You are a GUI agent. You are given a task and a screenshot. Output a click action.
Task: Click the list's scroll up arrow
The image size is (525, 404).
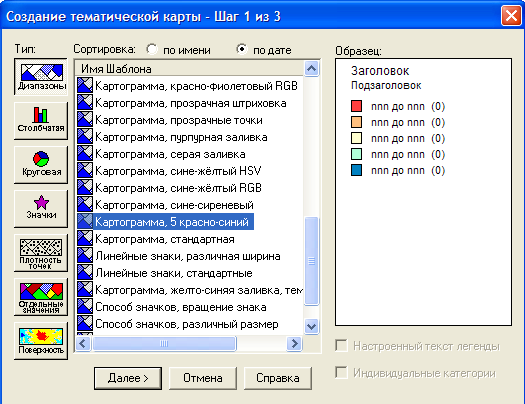click(x=311, y=69)
